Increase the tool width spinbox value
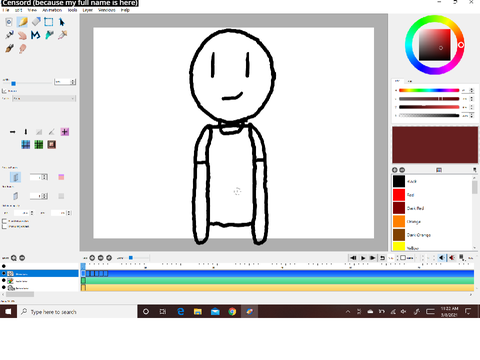The image size is (480, 360). 73,80
